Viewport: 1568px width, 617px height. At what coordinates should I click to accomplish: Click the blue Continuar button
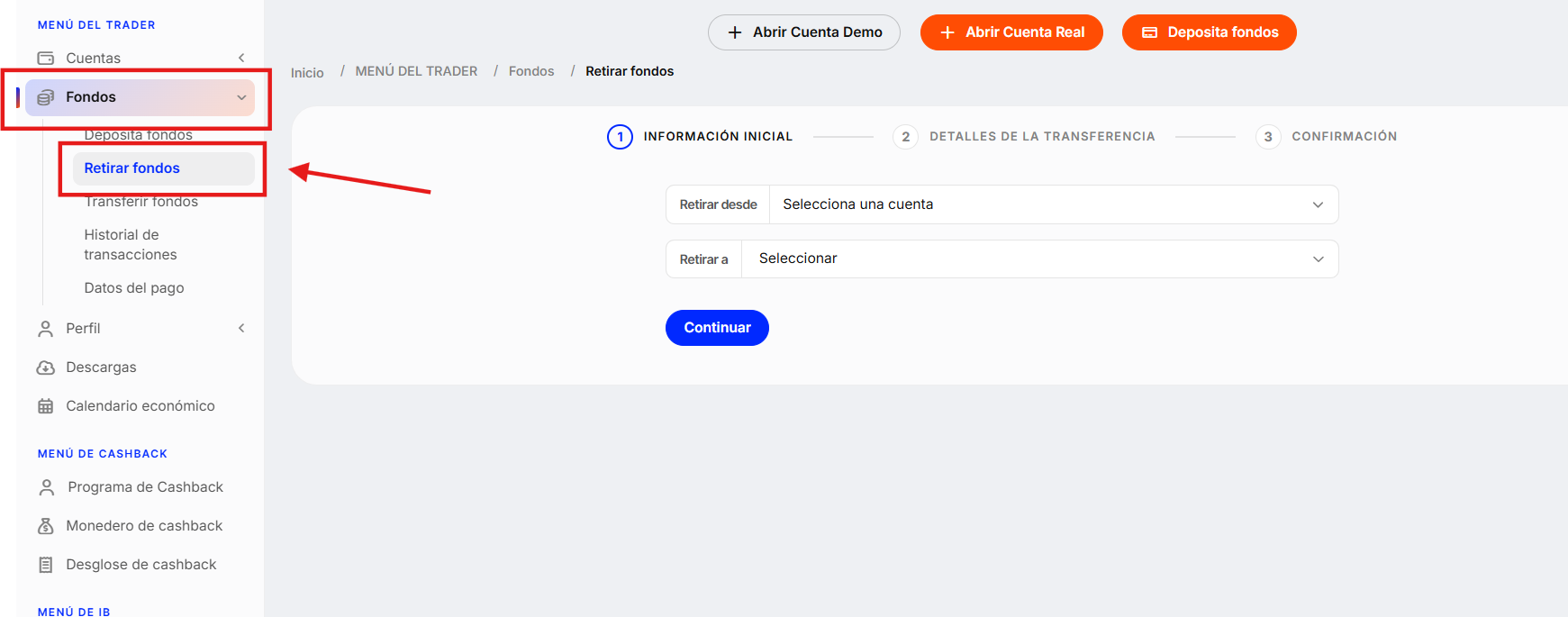[x=717, y=328]
